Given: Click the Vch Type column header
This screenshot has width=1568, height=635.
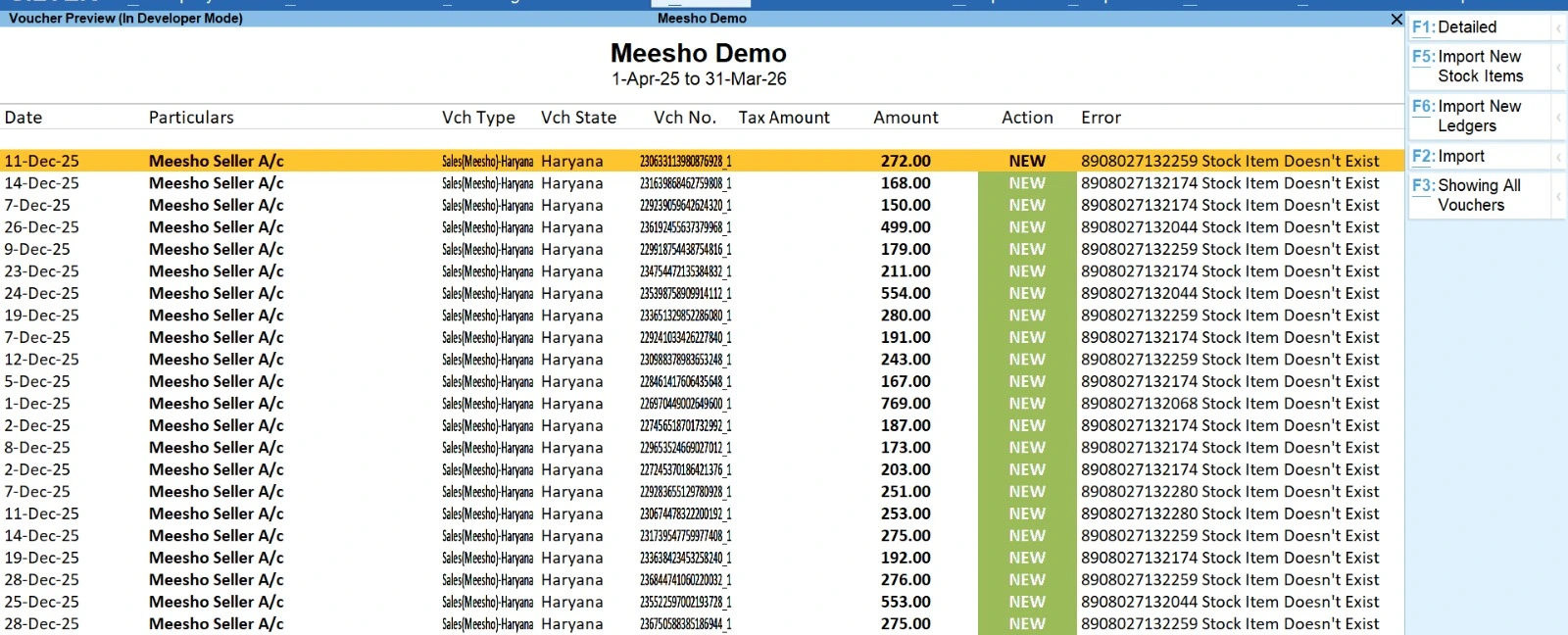Looking at the screenshot, I should [478, 118].
